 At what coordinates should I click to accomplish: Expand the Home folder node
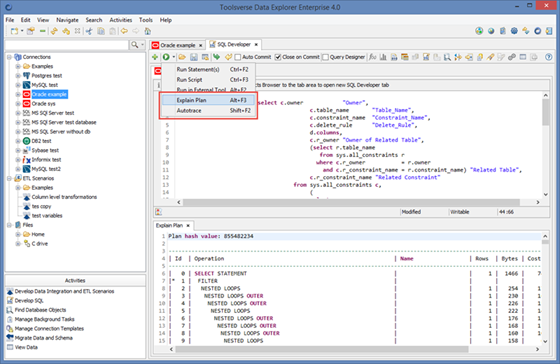tap(18, 234)
